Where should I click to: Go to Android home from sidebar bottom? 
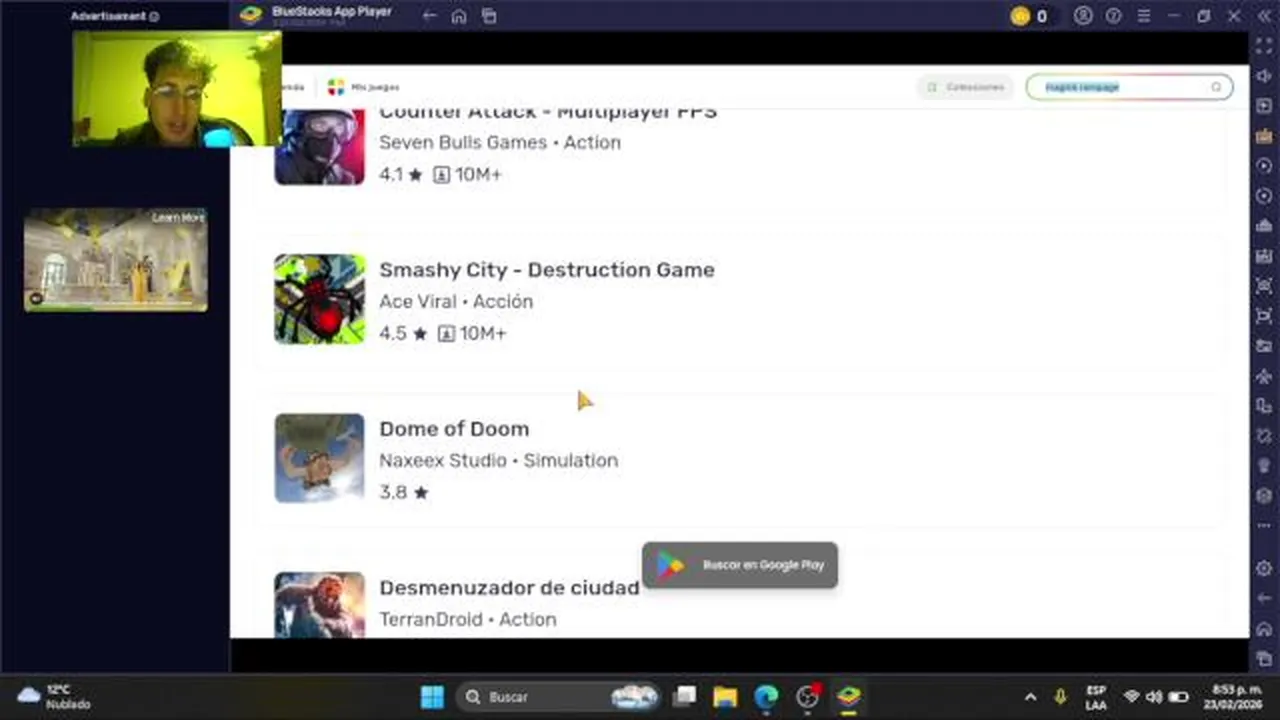1264,629
